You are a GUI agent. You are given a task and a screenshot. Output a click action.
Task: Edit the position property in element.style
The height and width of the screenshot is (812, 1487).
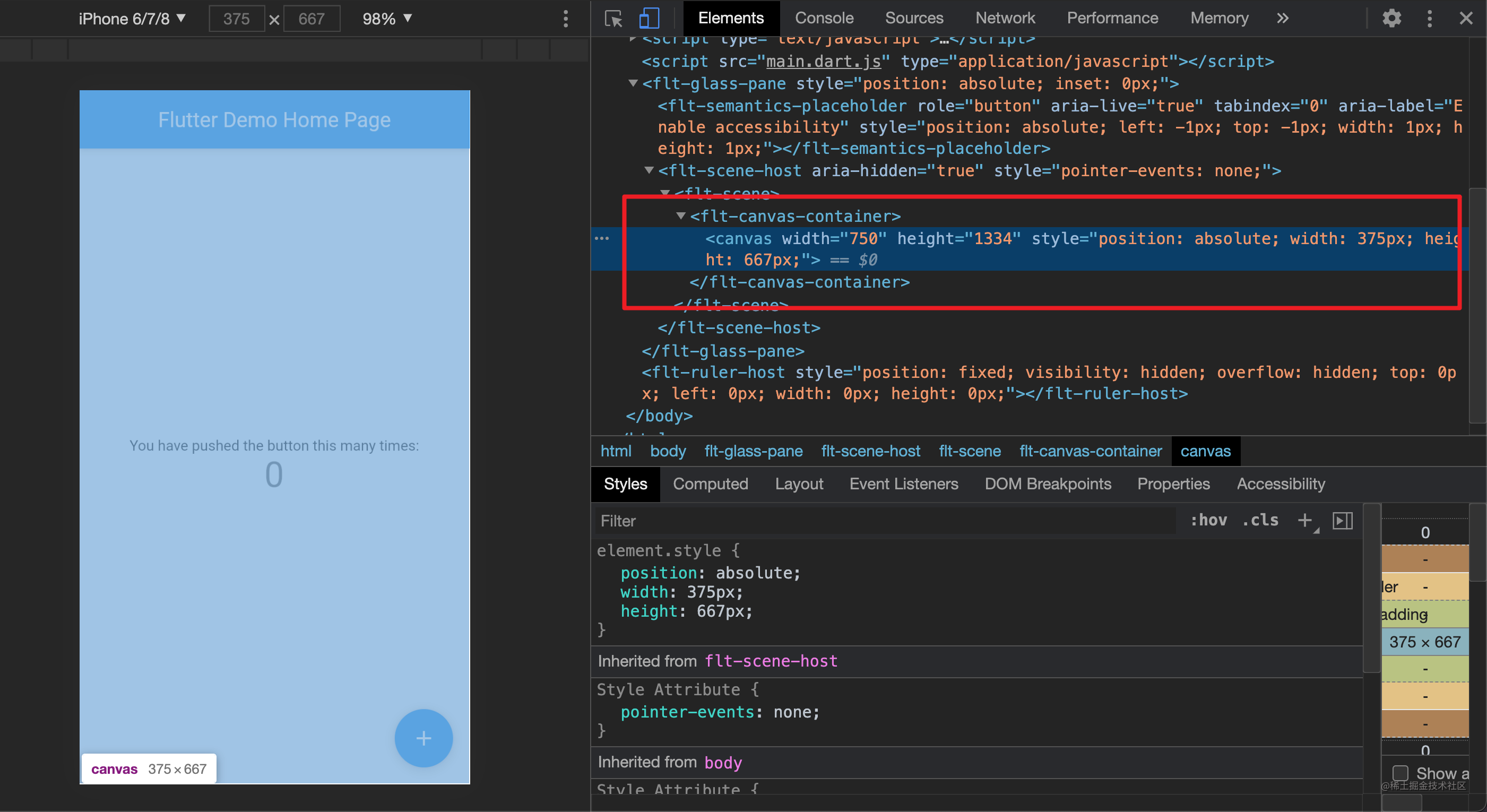click(659, 573)
